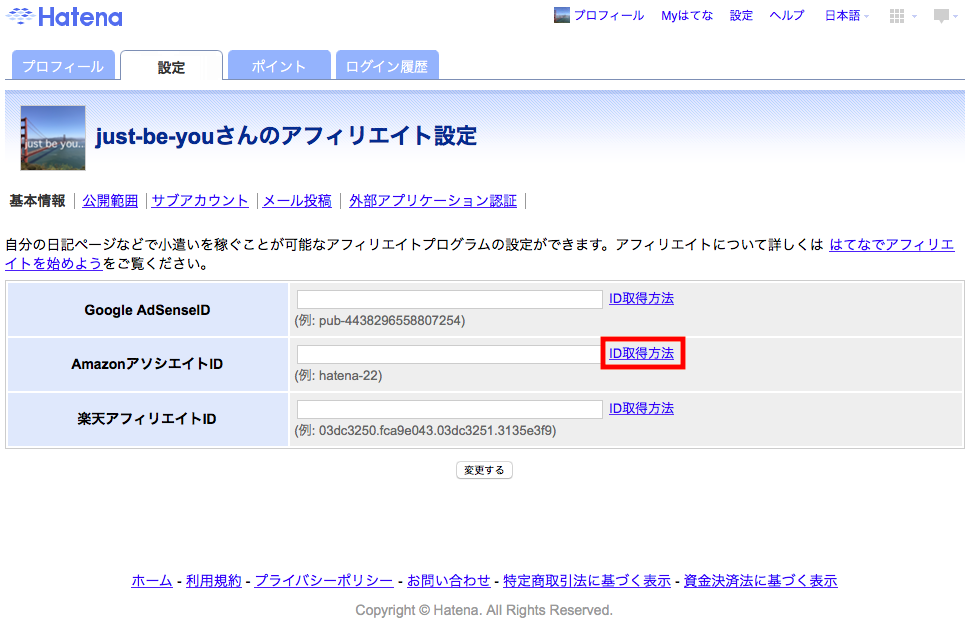Screen dimensions: 972x626
Task: Click the AmazonアソシエイトID row label
Action: tap(148, 364)
